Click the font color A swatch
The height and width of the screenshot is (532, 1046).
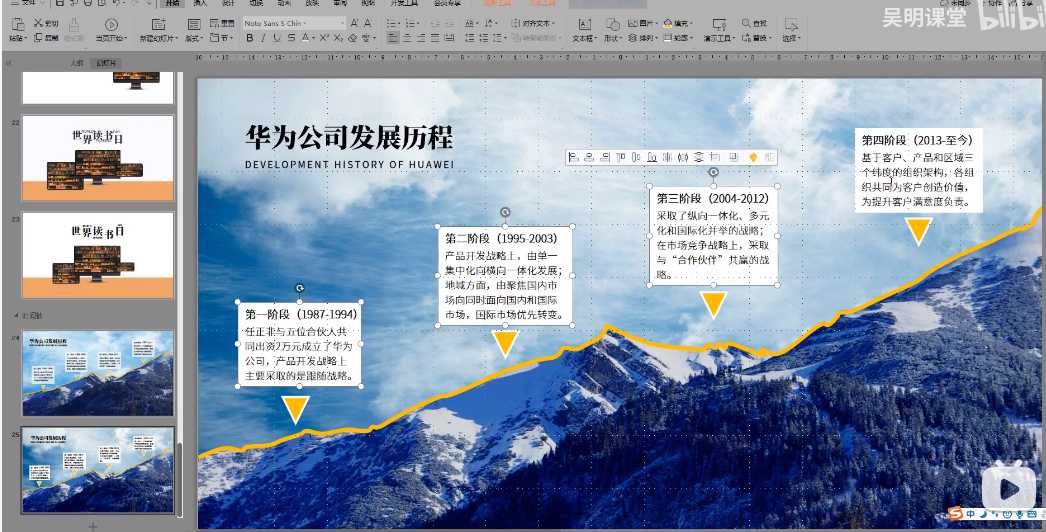pyautogui.click(x=306, y=38)
